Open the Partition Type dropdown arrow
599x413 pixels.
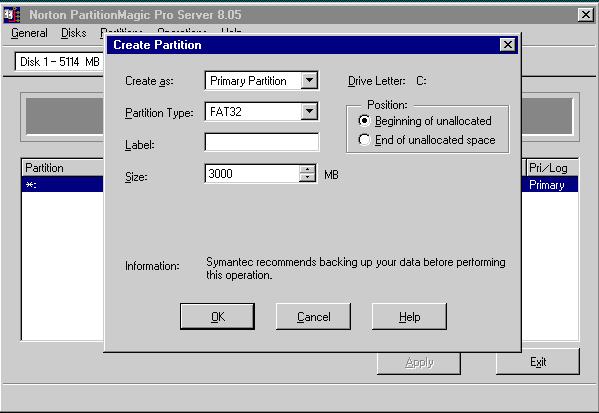309,112
